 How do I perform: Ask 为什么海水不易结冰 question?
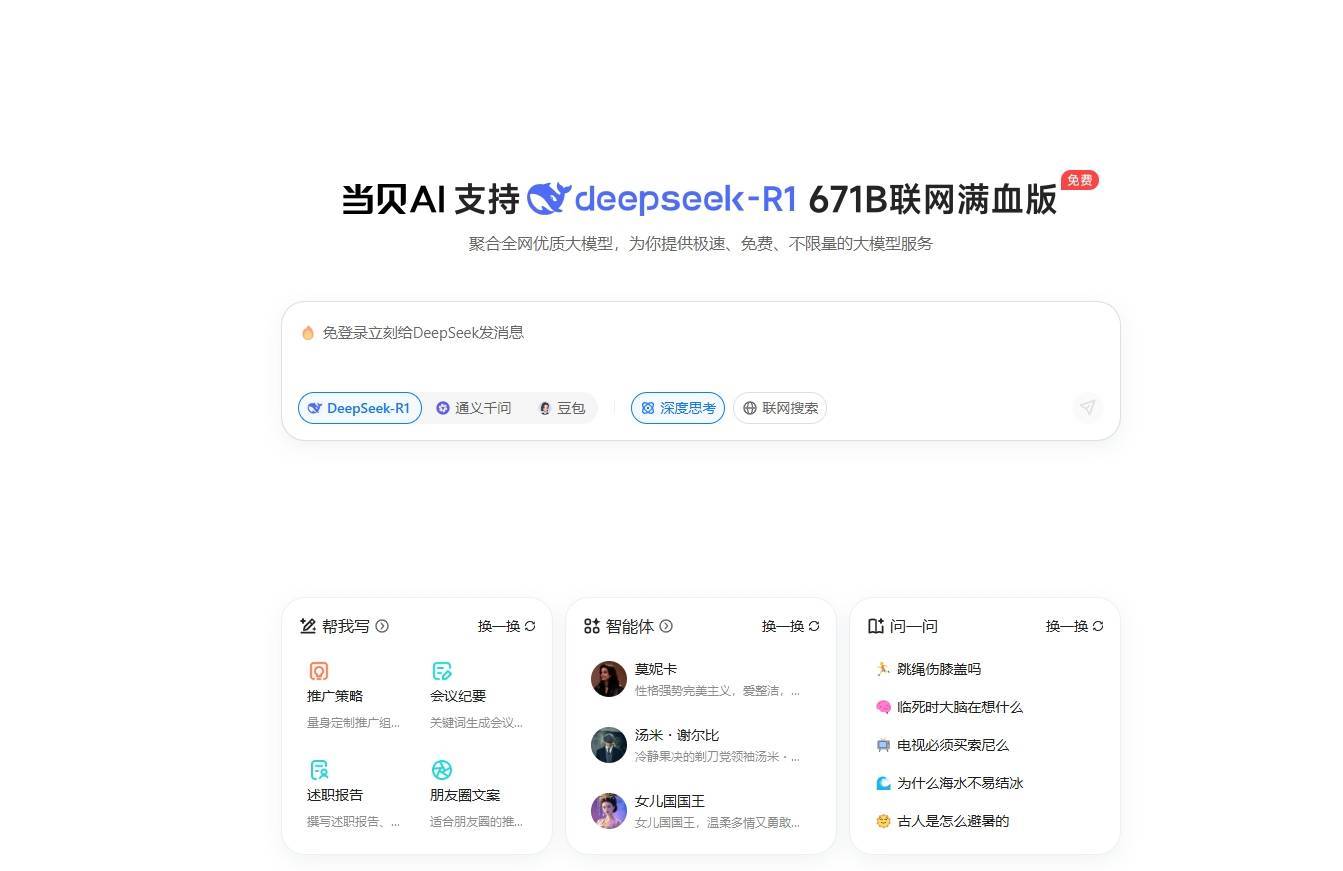tap(949, 783)
